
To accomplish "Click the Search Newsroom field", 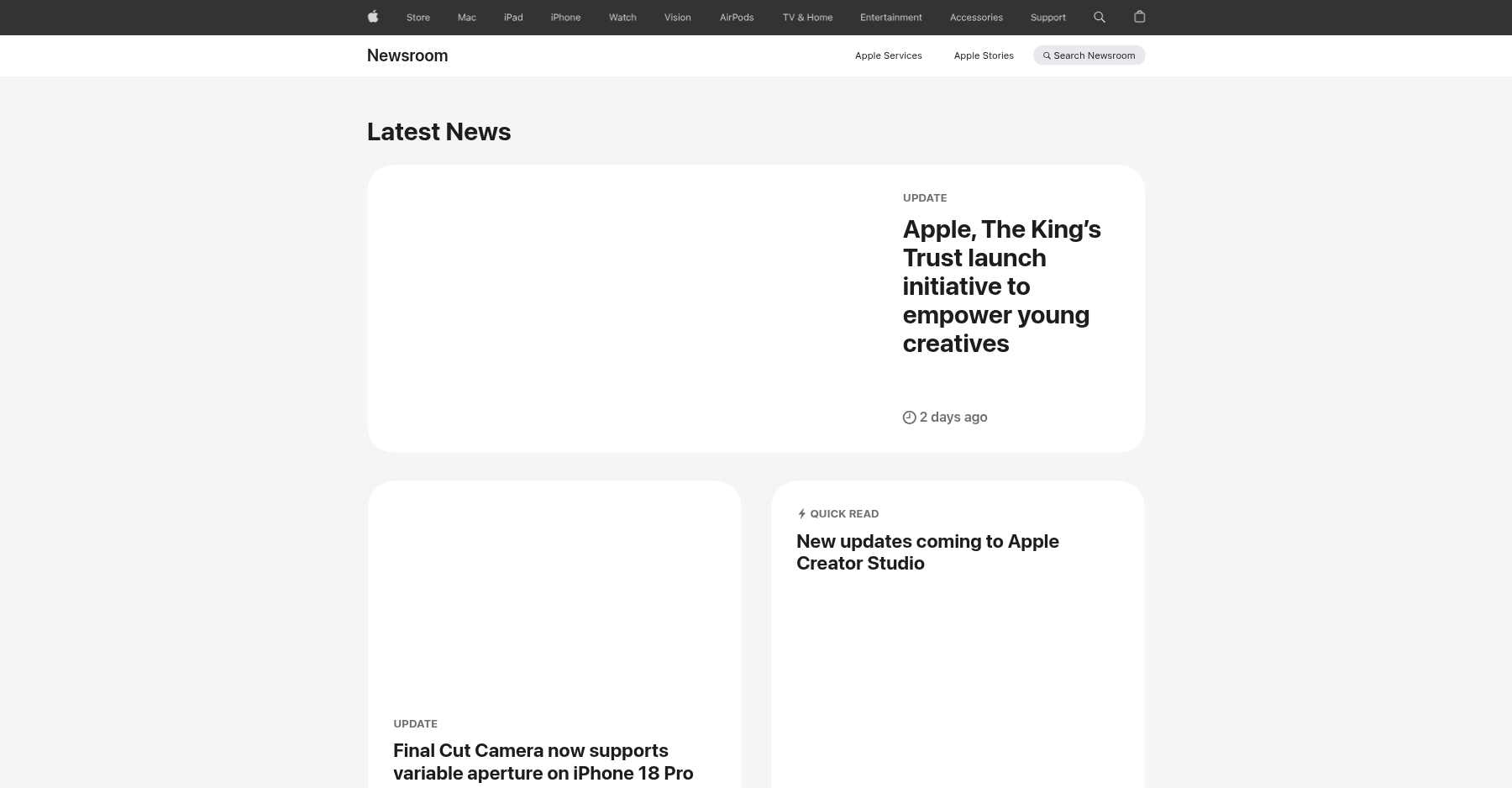I will click(1089, 55).
